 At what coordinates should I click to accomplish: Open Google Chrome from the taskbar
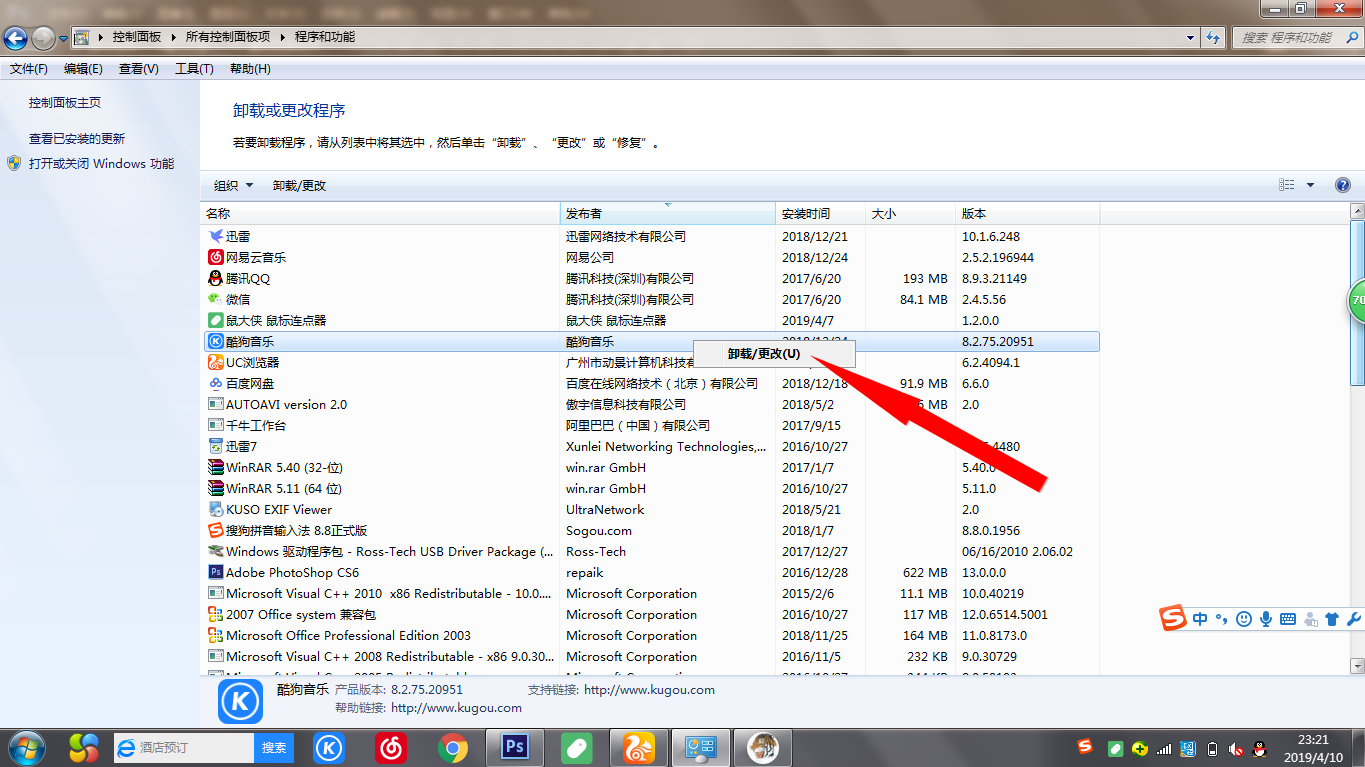tap(453, 747)
